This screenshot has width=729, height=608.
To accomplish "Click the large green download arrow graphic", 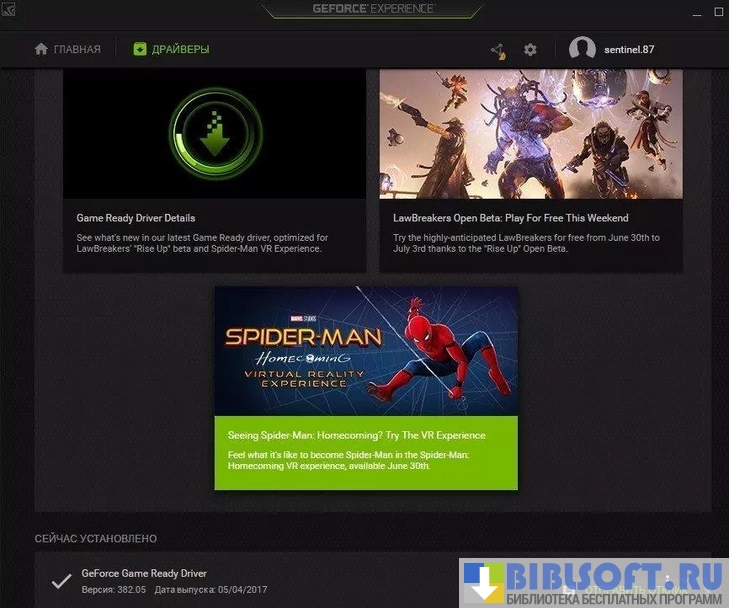I will click(x=214, y=134).
